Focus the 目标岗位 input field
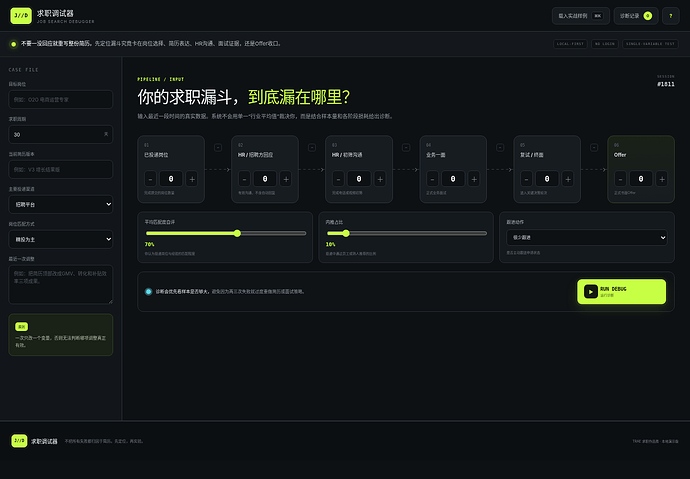690x479 pixels. 61,99
